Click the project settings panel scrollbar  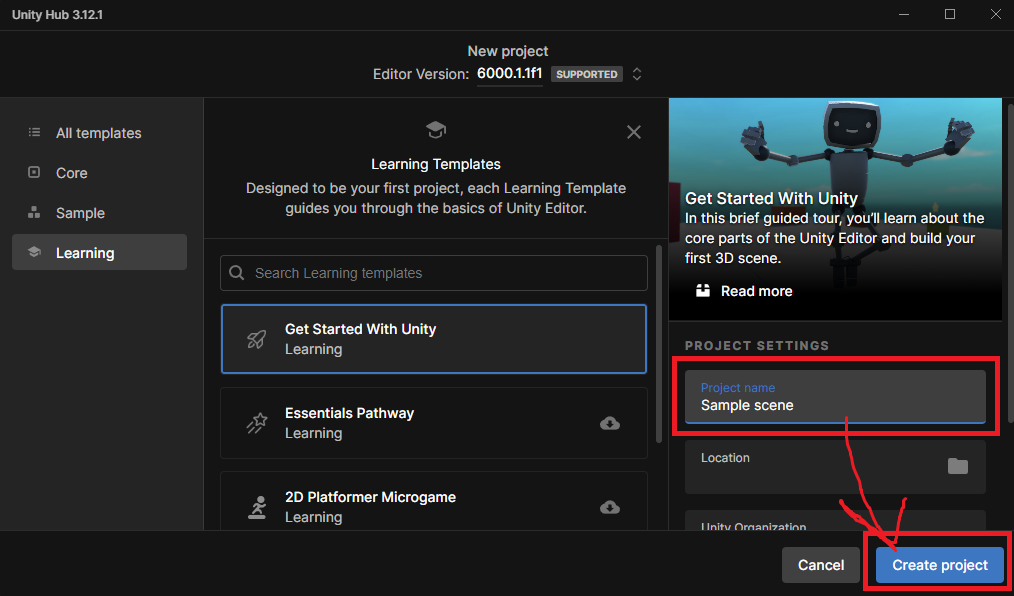click(1010, 262)
